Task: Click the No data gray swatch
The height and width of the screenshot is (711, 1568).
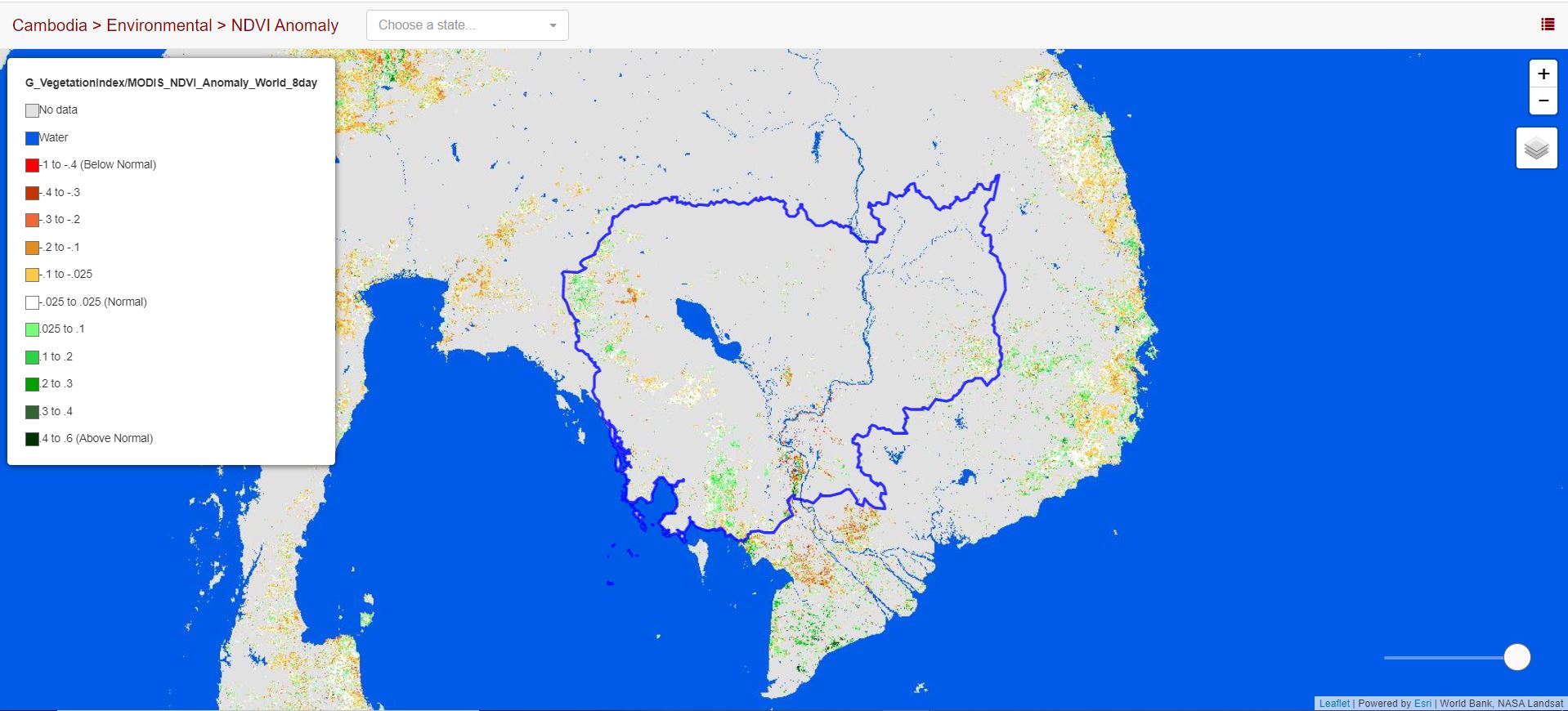Action: tap(32, 110)
